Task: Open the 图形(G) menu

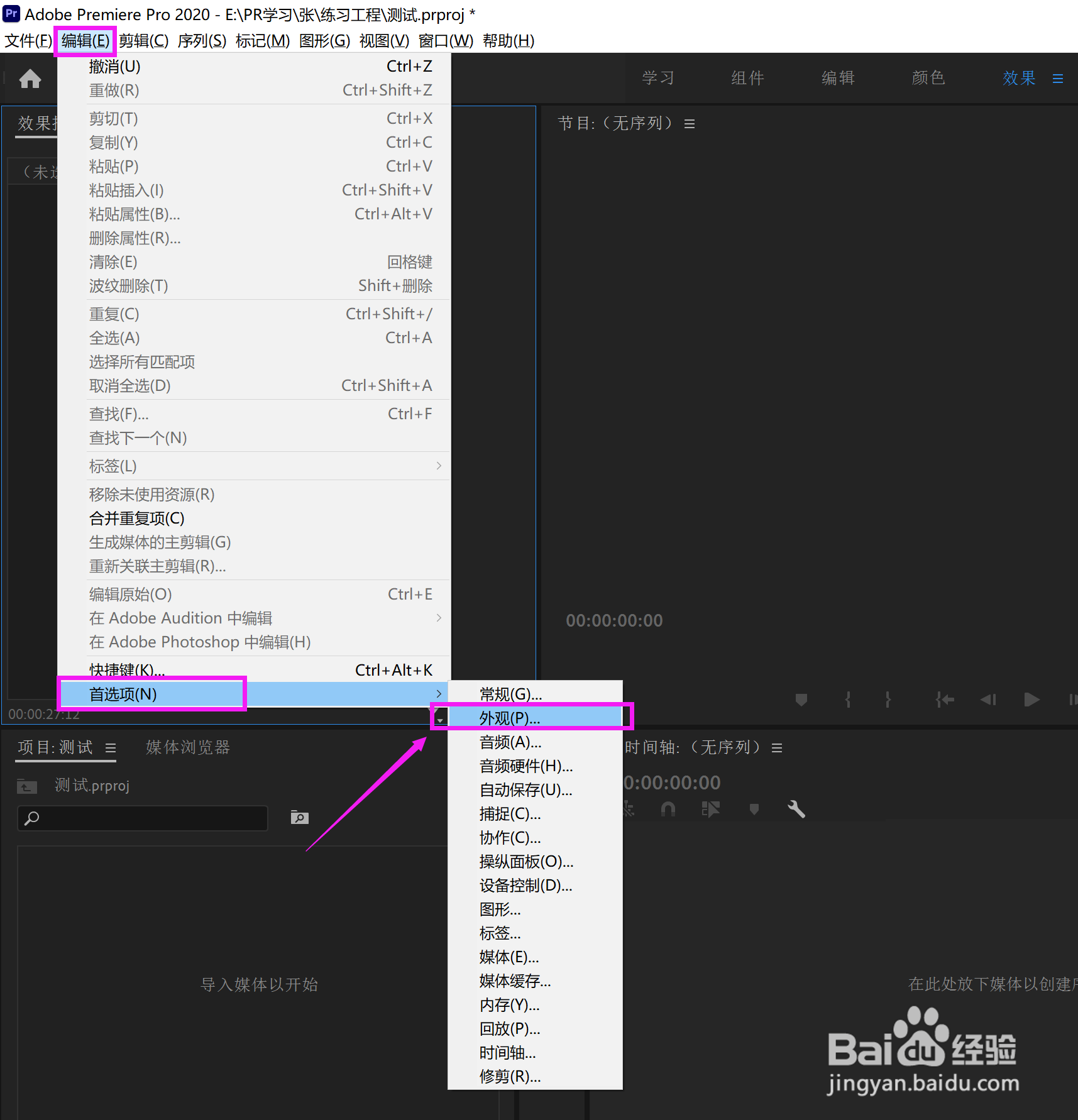Action: 324,41
